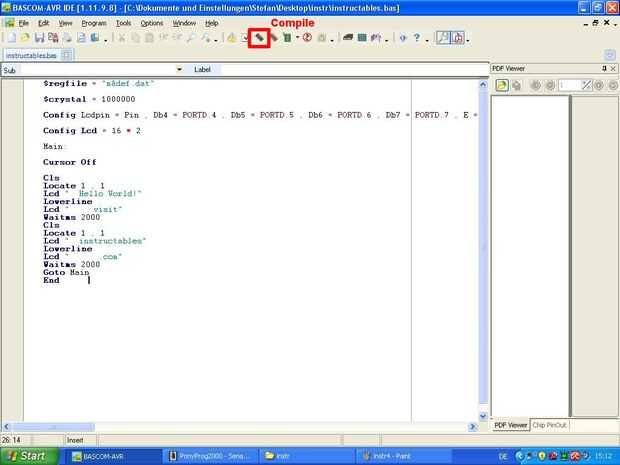
Task: Click the Compile program toolbar icon
Action: point(259,38)
